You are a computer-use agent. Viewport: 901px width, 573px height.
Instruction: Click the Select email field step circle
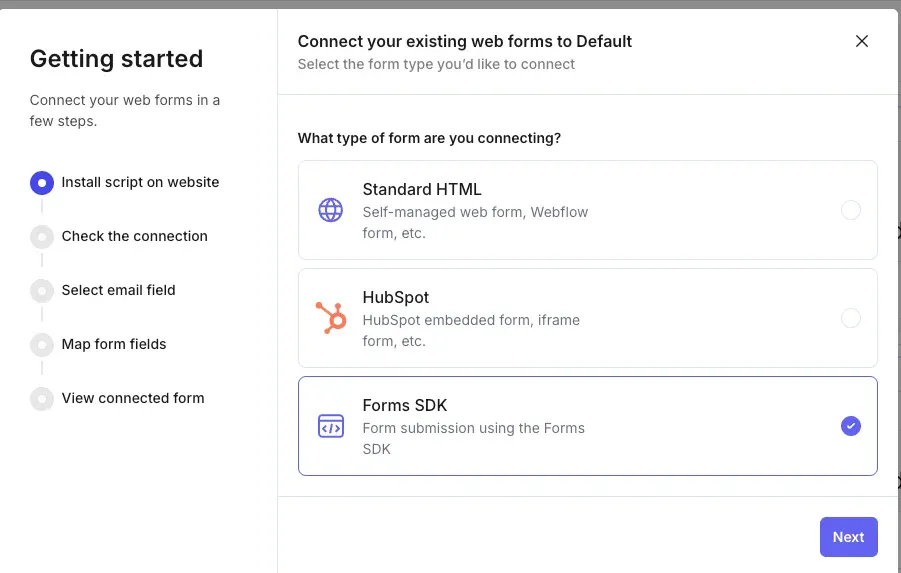(42, 291)
